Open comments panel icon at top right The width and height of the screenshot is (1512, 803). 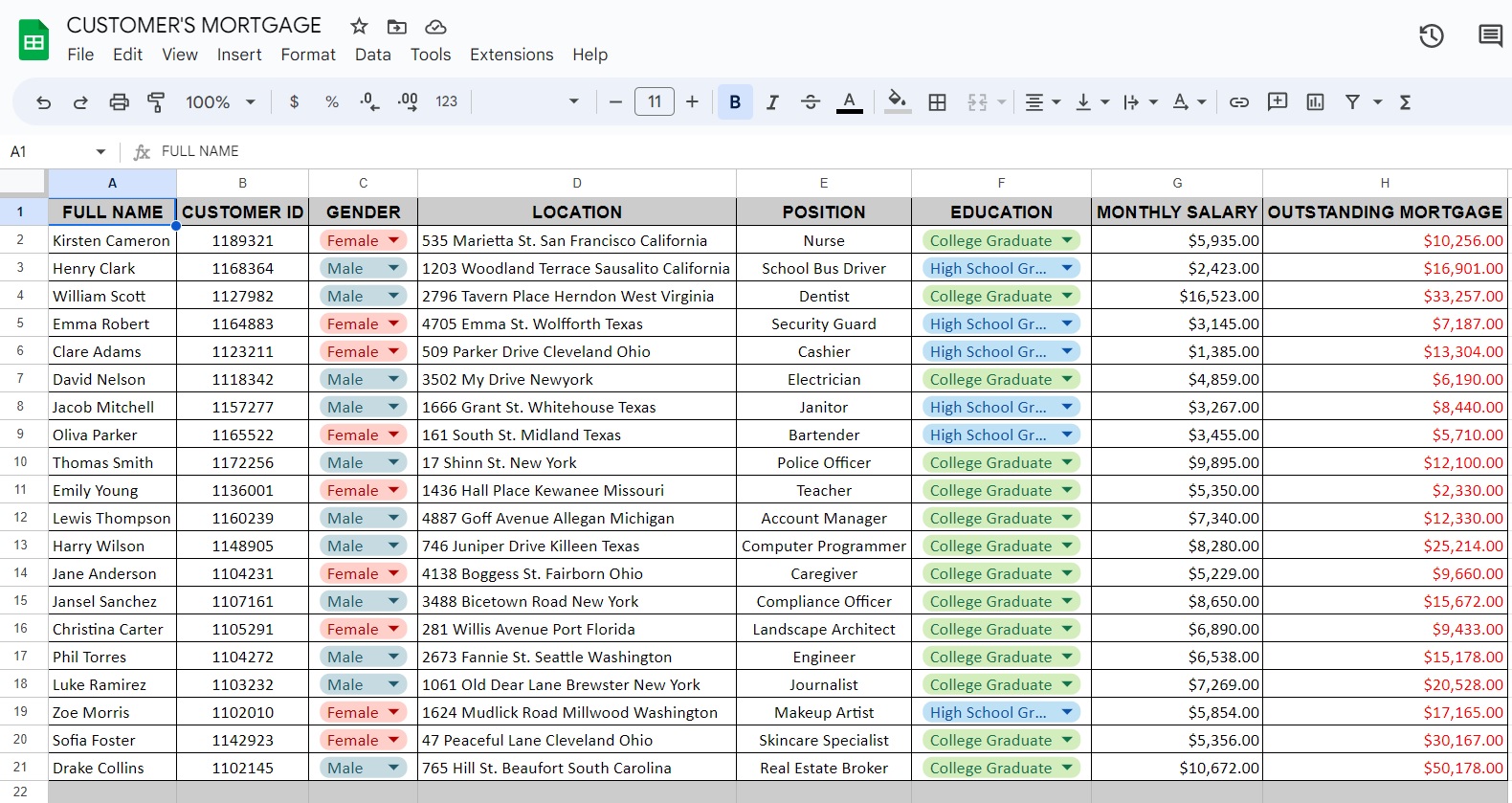point(1490,36)
